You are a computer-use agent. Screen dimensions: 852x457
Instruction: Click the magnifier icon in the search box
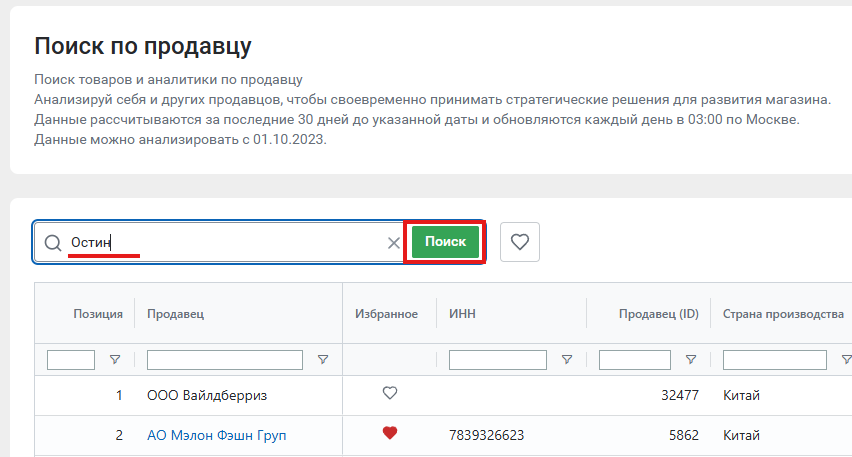tap(52, 243)
